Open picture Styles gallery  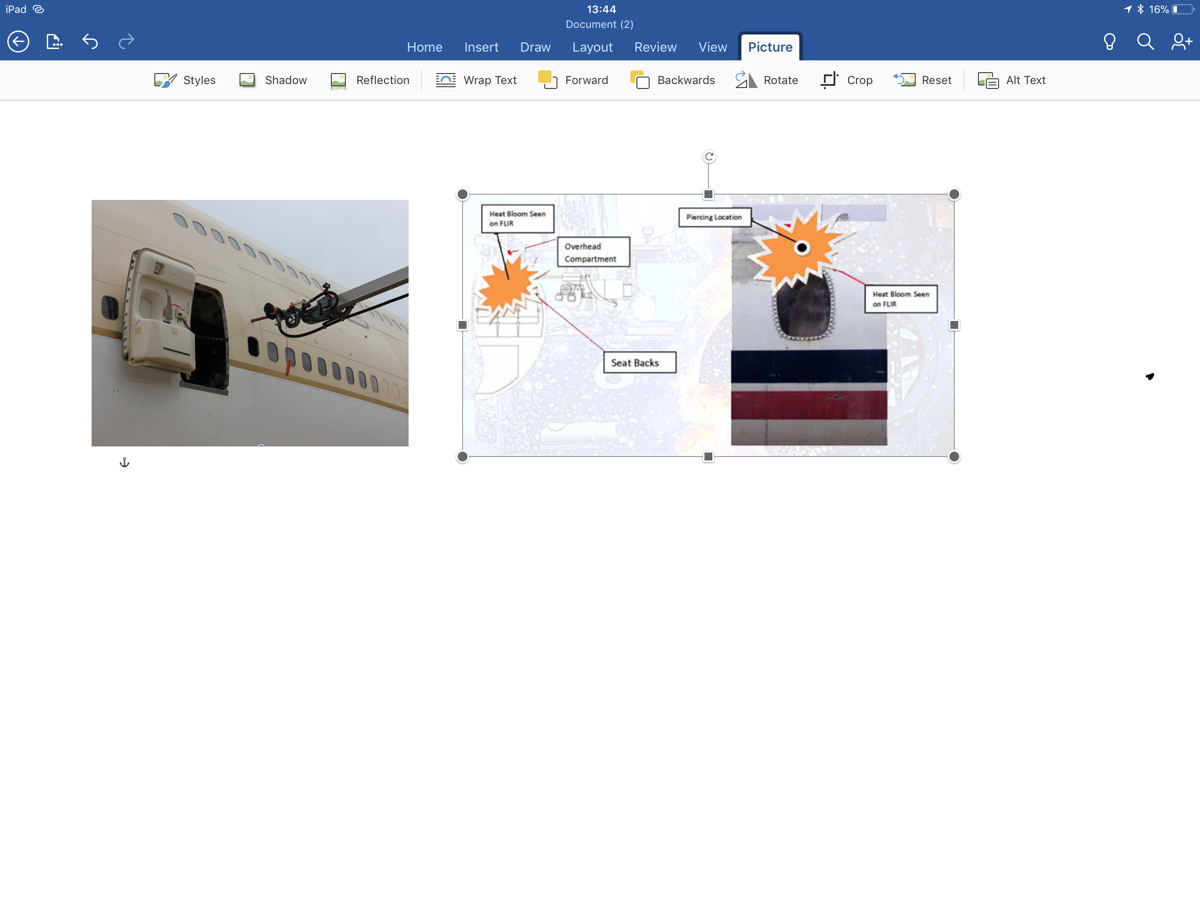click(x=185, y=80)
